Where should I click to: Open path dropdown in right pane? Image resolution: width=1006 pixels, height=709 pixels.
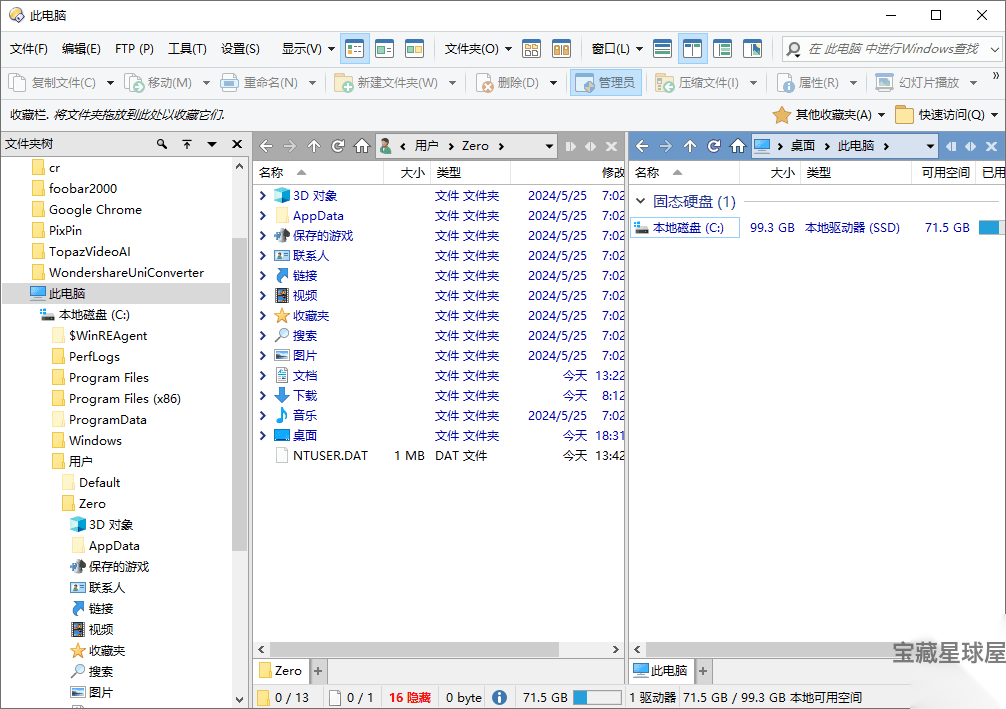[930, 146]
